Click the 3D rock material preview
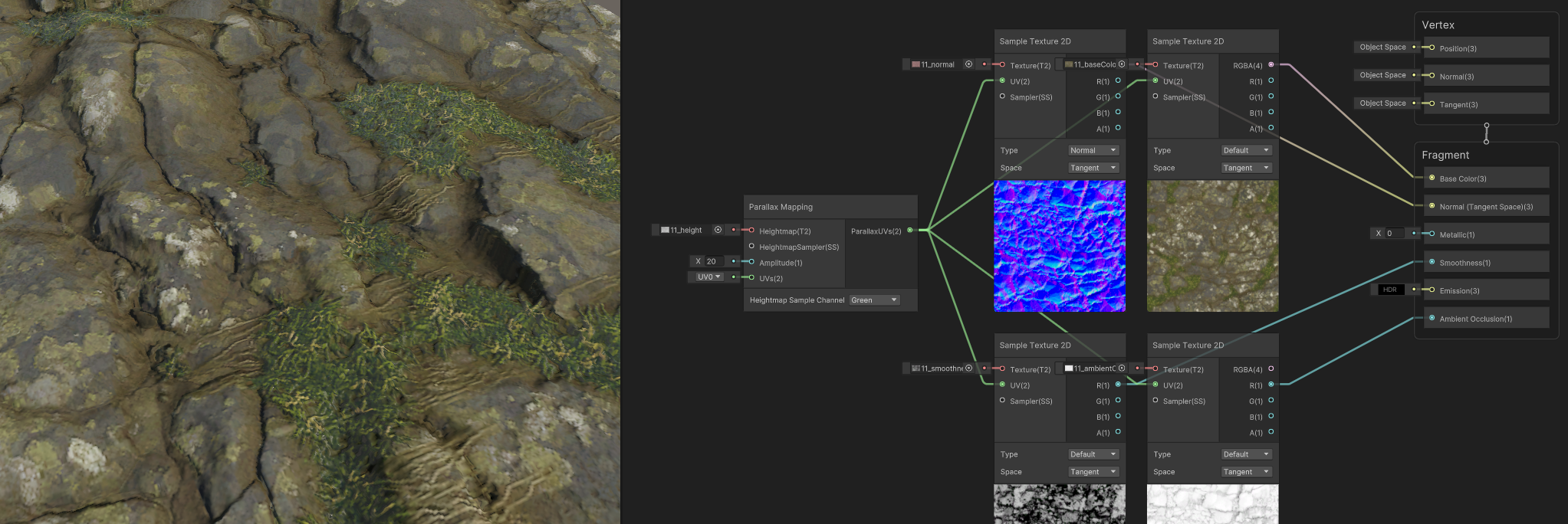The width and height of the screenshot is (1568, 524). [x=310, y=262]
